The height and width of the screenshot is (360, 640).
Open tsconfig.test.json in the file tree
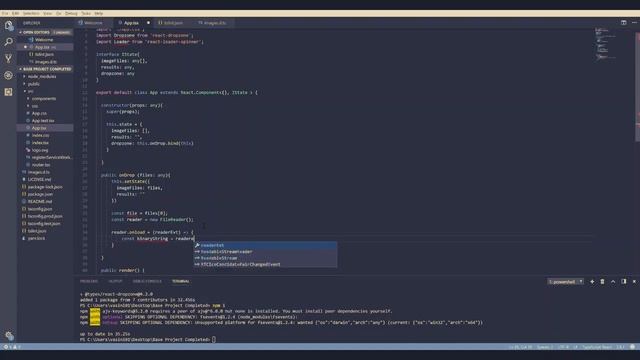tap(44, 223)
